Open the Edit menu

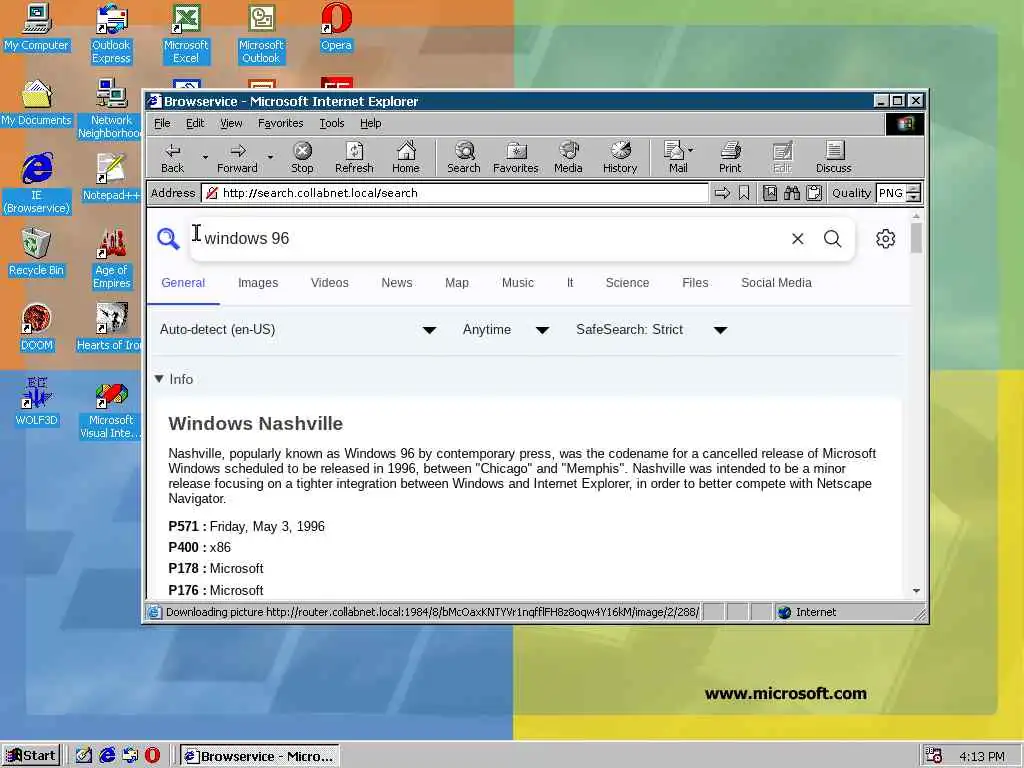pos(195,123)
